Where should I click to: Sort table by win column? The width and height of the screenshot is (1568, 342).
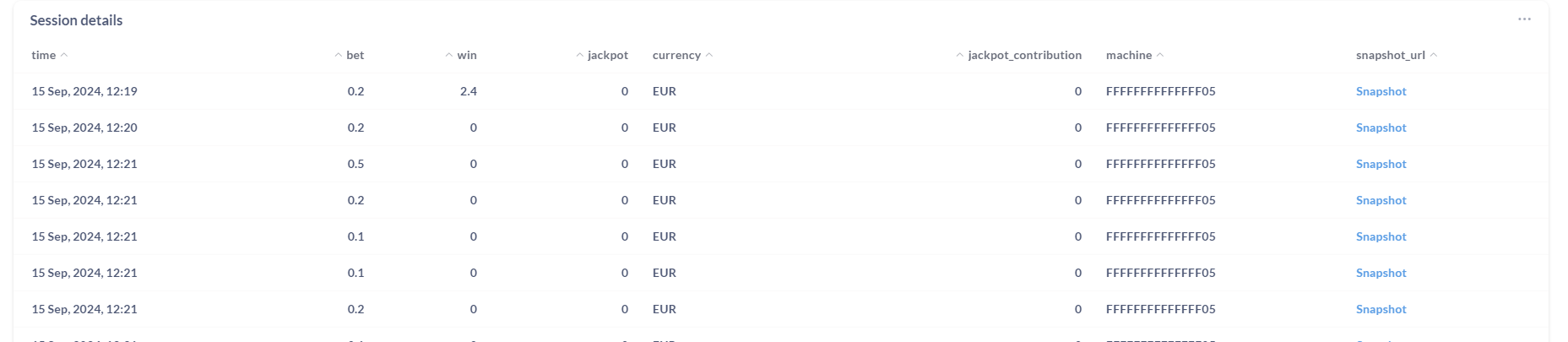(466, 56)
